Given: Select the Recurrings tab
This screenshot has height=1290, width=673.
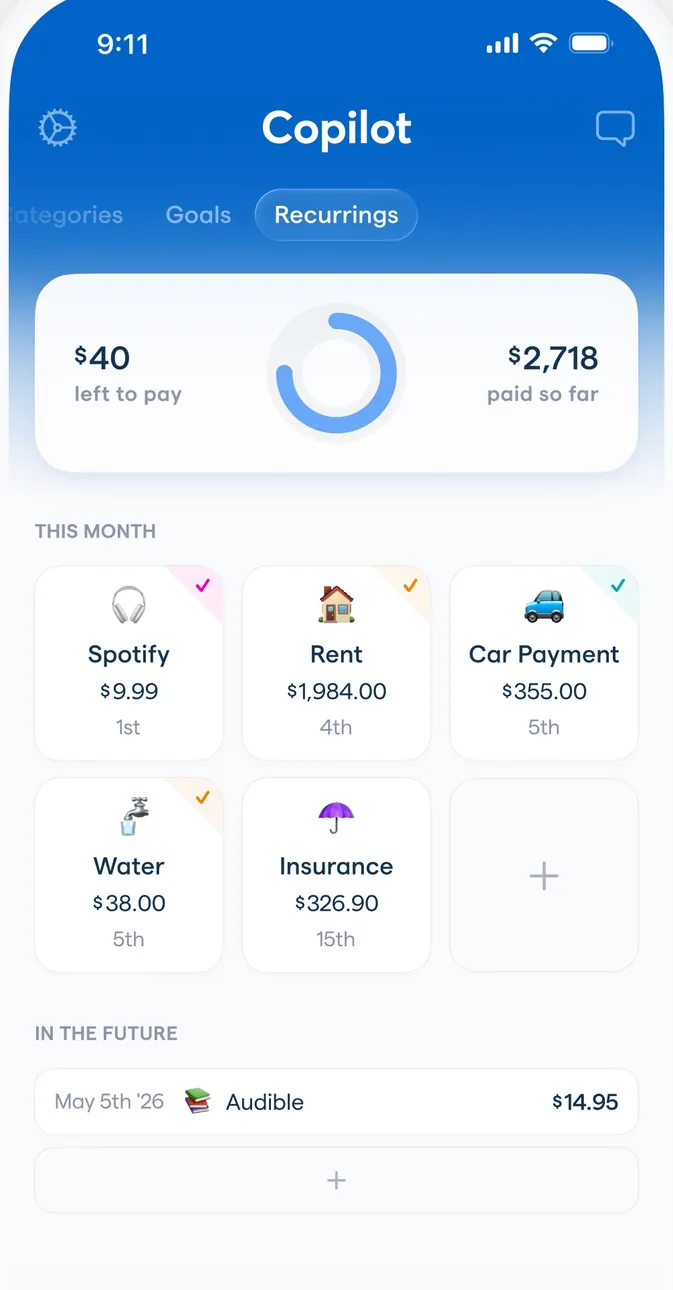Looking at the screenshot, I should tap(336, 215).
